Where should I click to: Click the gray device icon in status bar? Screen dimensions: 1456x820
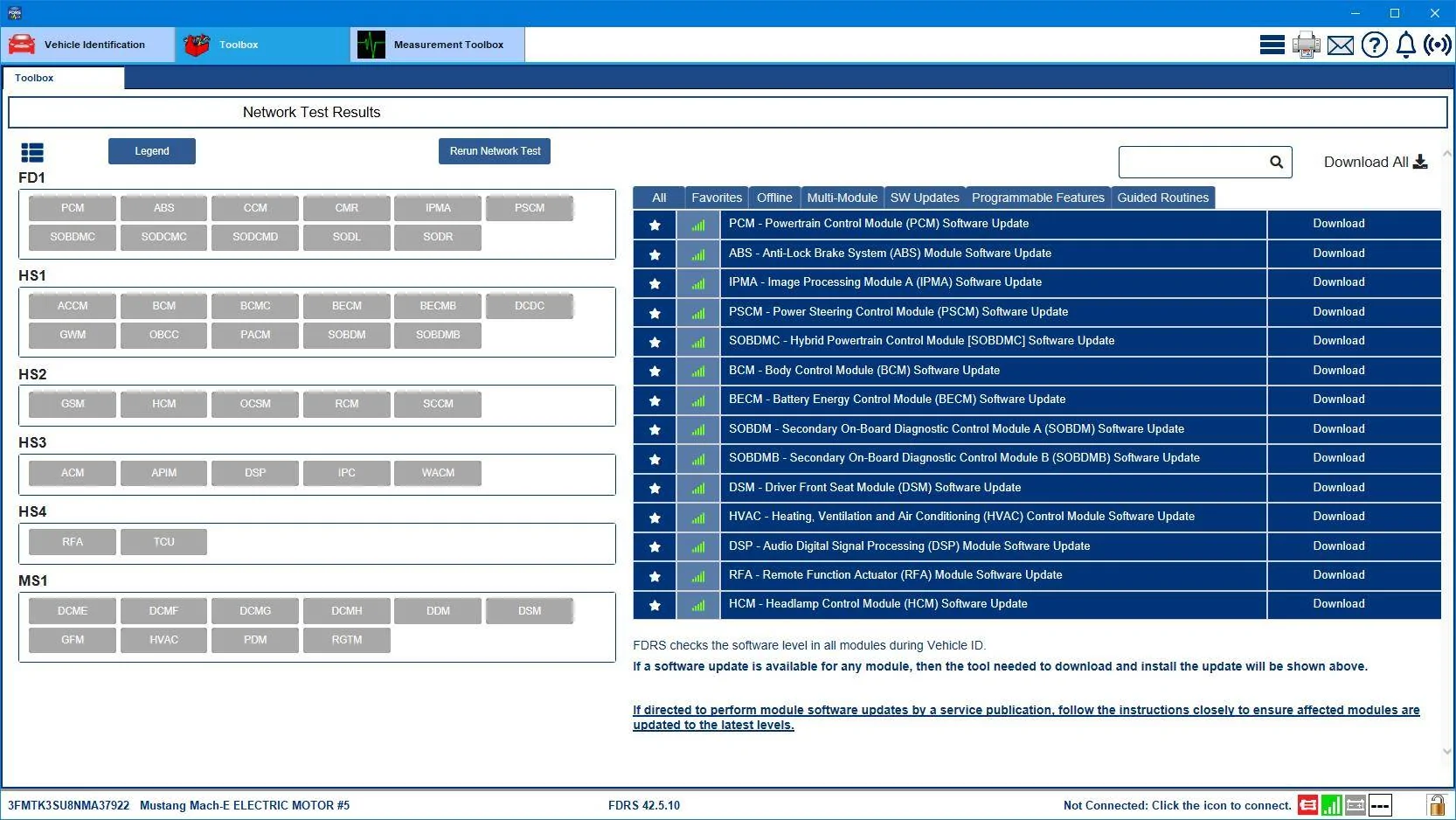[1355, 805]
